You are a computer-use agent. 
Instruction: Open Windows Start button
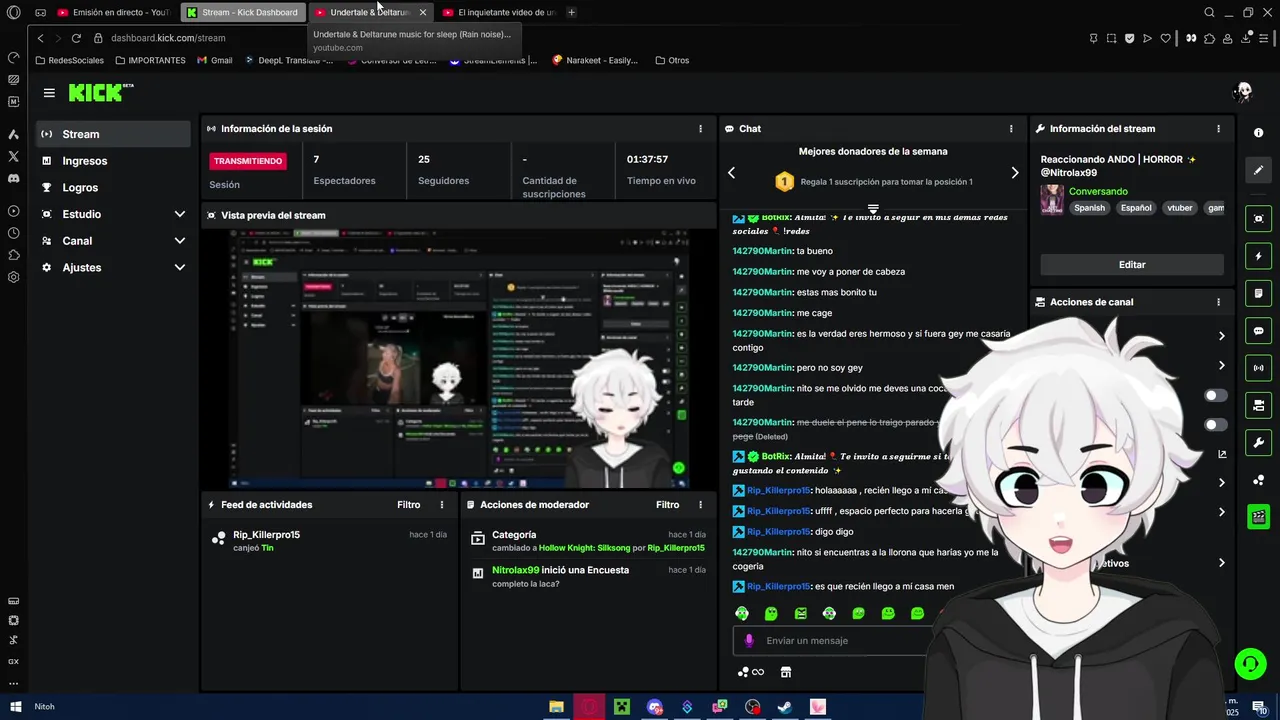16,706
